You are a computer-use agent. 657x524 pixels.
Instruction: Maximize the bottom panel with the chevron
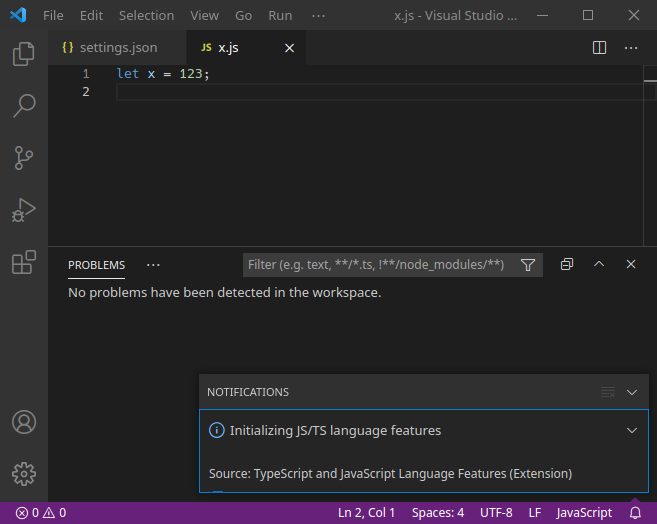(599, 264)
